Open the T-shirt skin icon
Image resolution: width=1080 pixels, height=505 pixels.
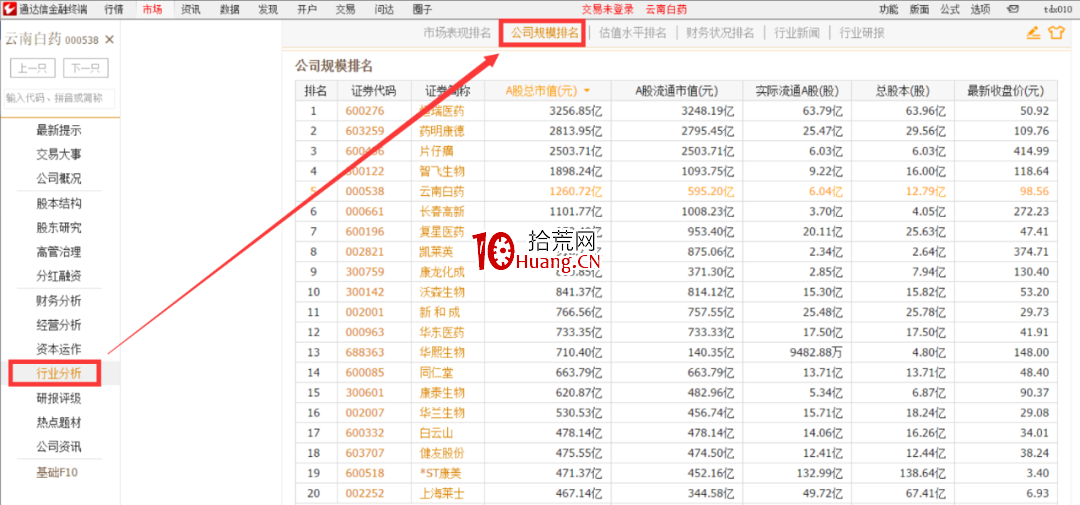point(1056,32)
